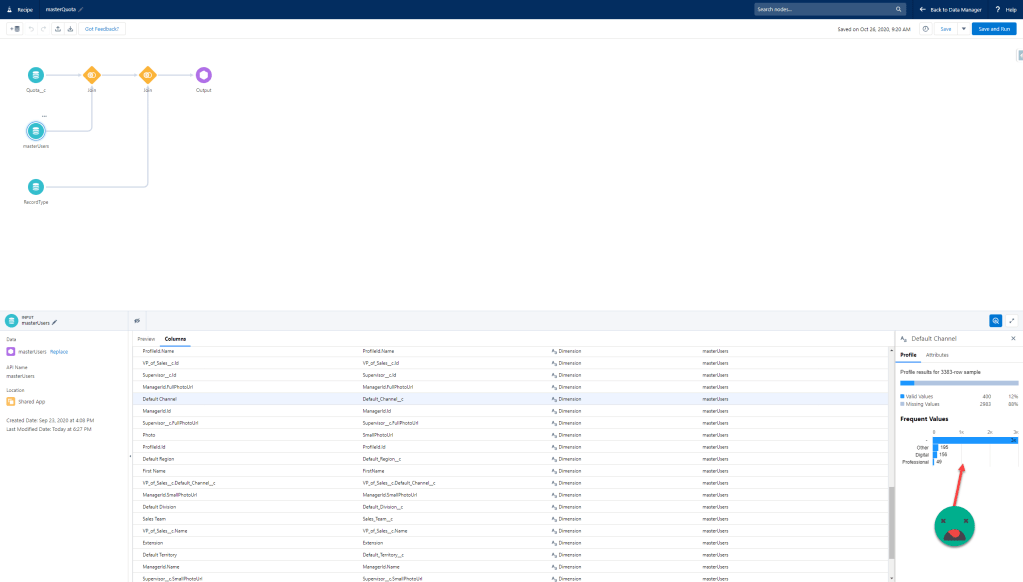1023x582 pixels.
Task: Click the Save and Run button
Action: coord(993,29)
